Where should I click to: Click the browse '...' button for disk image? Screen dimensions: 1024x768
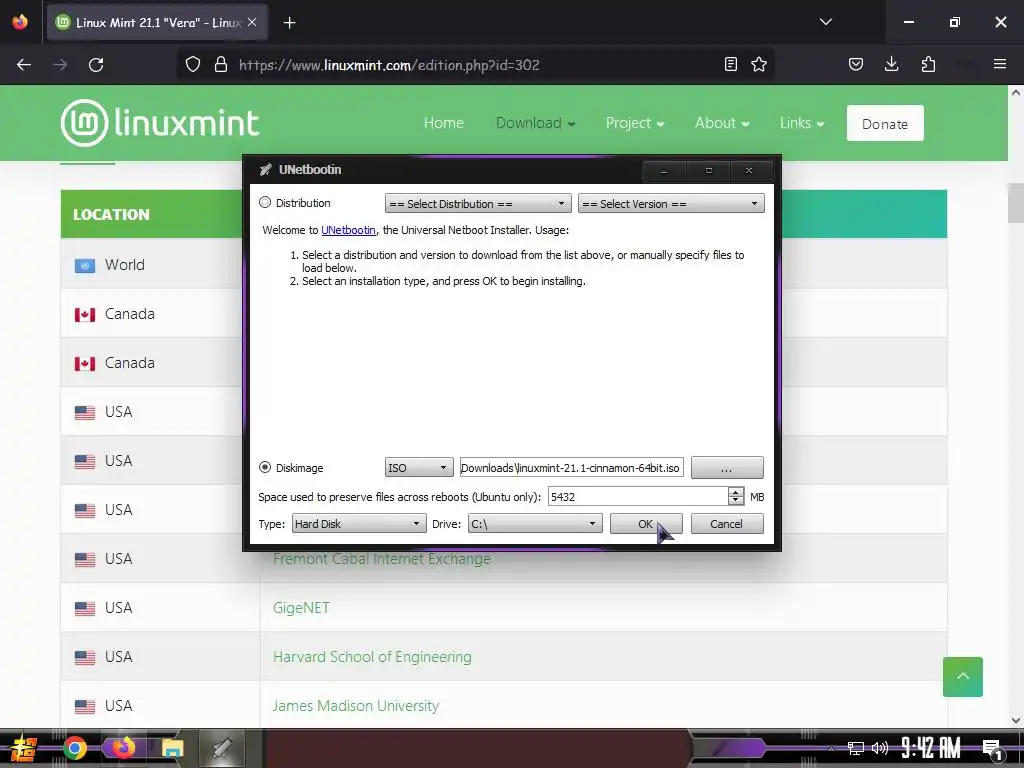[727, 468]
